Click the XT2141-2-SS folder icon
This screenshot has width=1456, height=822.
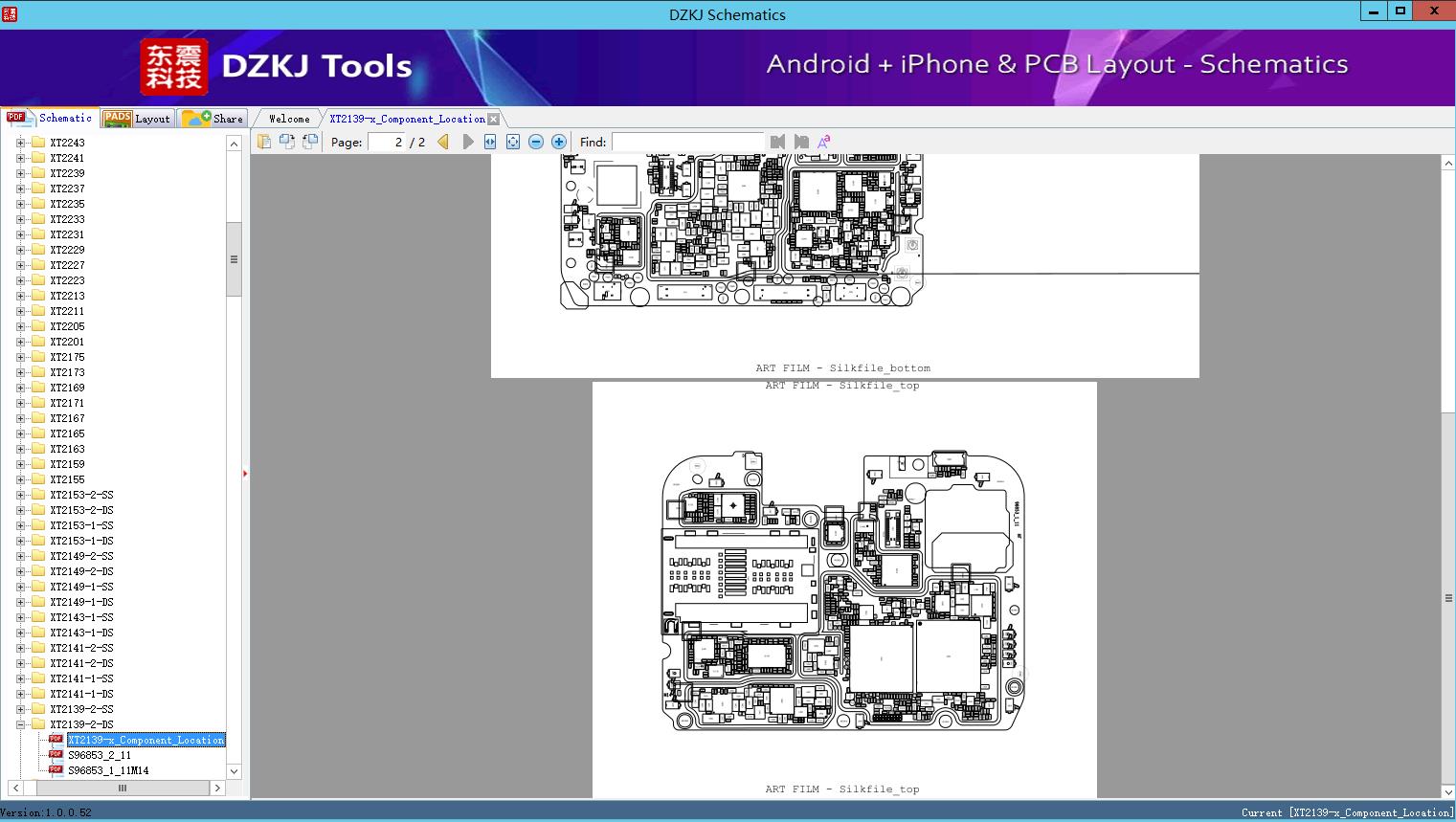38,648
